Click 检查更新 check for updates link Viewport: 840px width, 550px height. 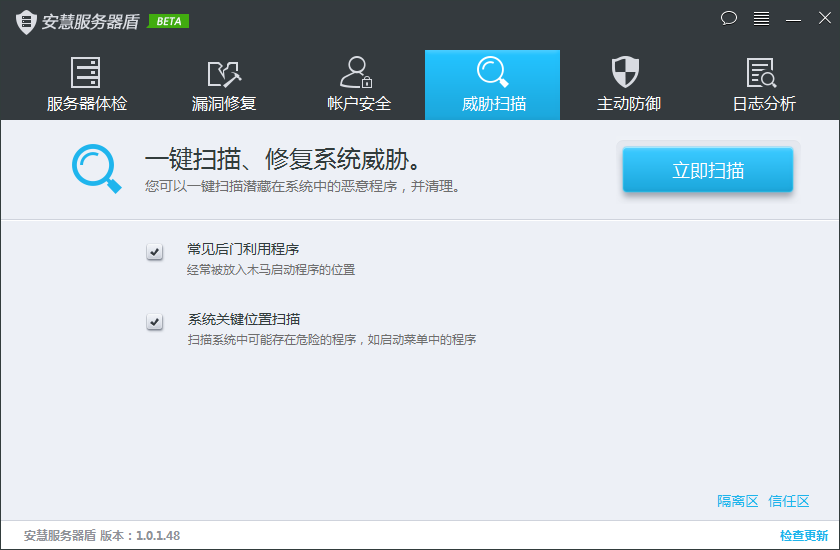pyautogui.click(x=804, y=536)
